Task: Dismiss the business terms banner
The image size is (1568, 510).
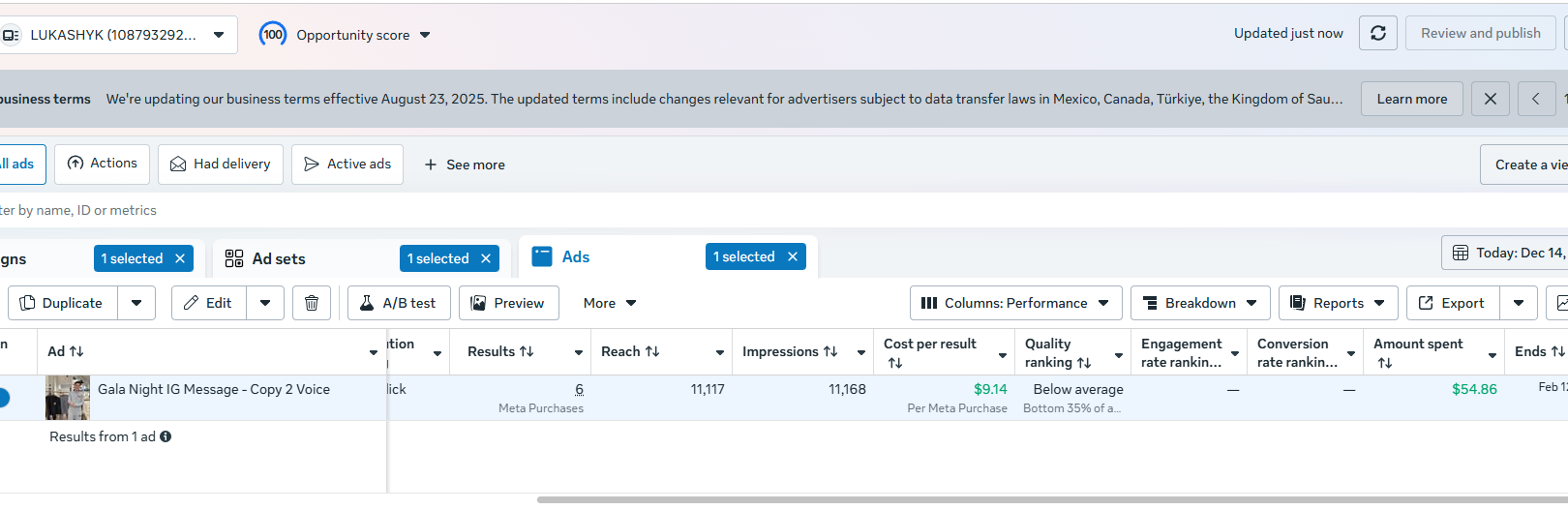Action: pyautogui.click(x=1490, y=99)
